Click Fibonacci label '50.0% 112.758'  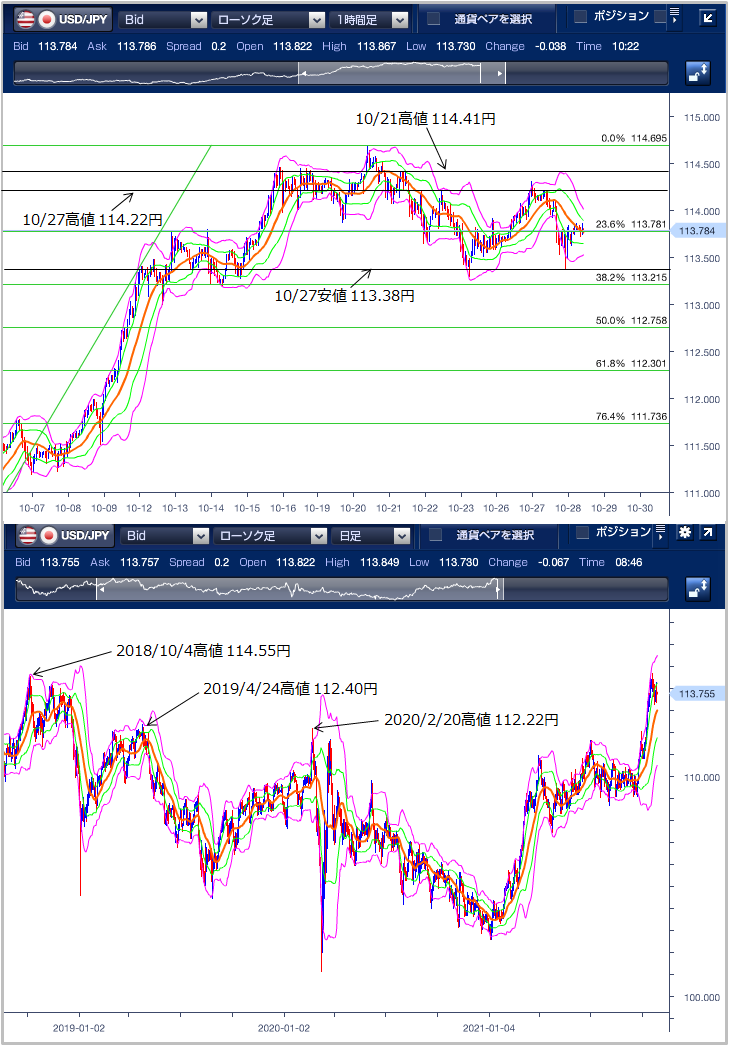[631, 320]
